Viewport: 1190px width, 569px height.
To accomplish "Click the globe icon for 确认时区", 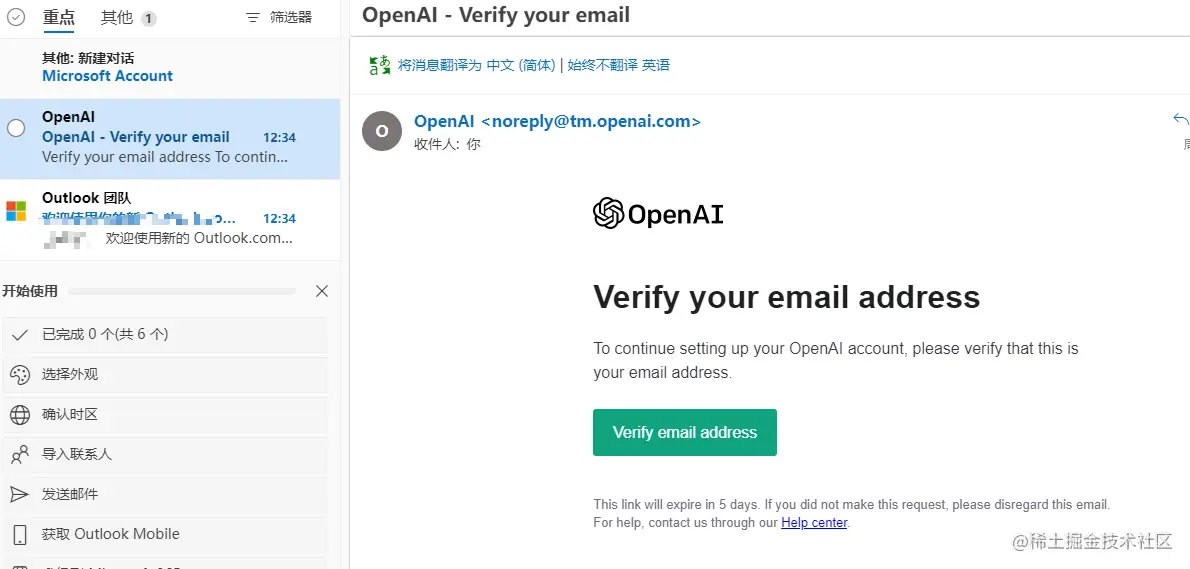I will tap(19, 415).
